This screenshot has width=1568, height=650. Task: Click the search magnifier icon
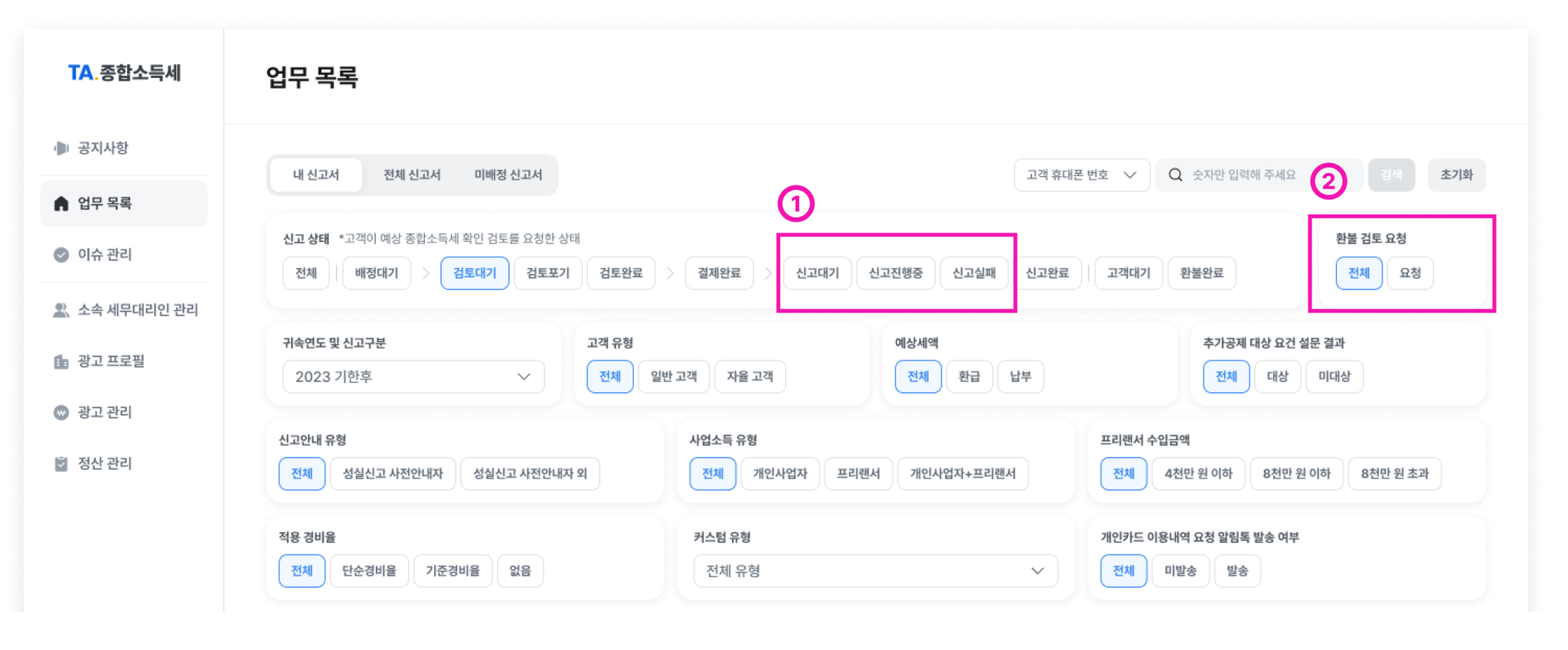pyautogui.click(x=1175, y=175)
